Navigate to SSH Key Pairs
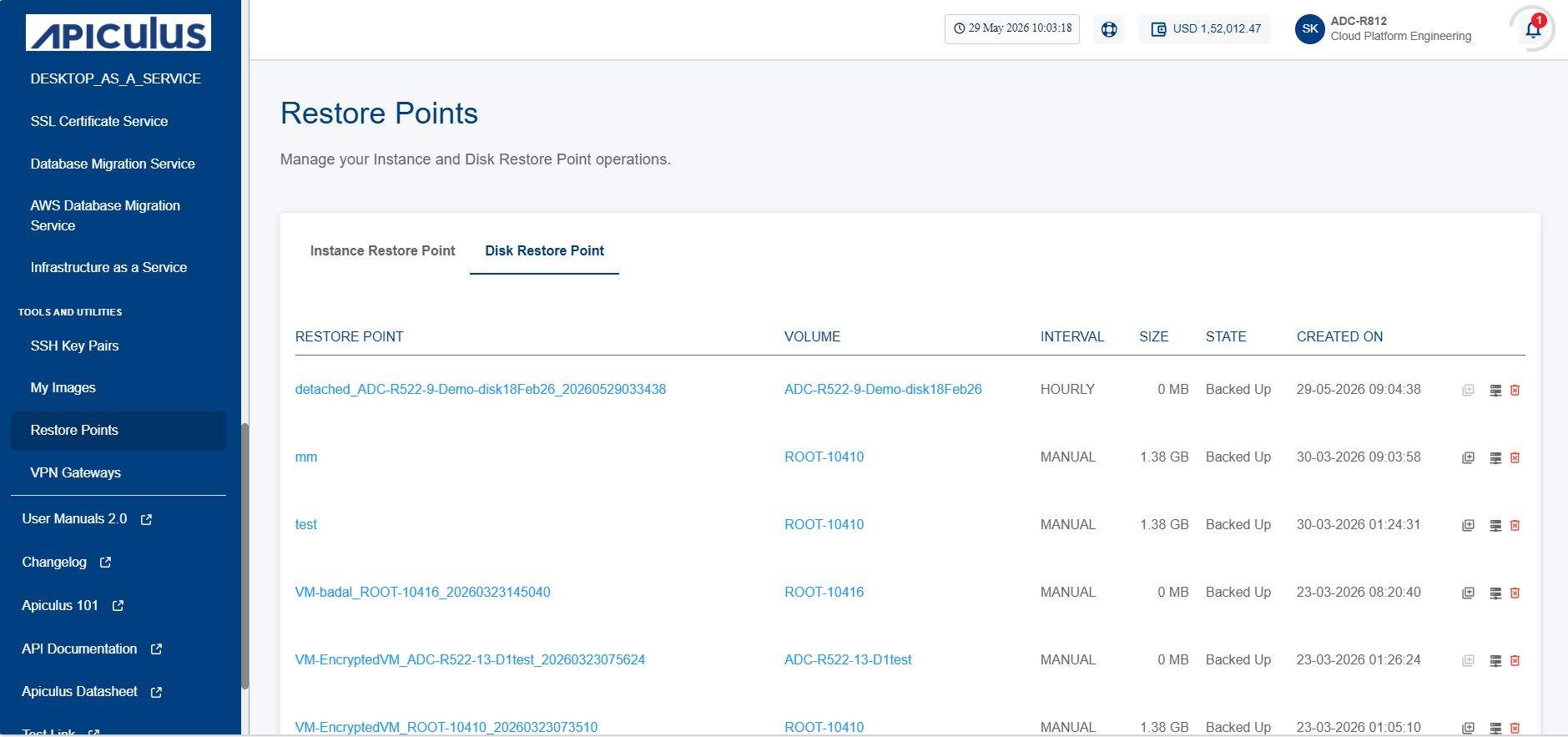The height and width of the screenshot is (737, 1568). 74,346
